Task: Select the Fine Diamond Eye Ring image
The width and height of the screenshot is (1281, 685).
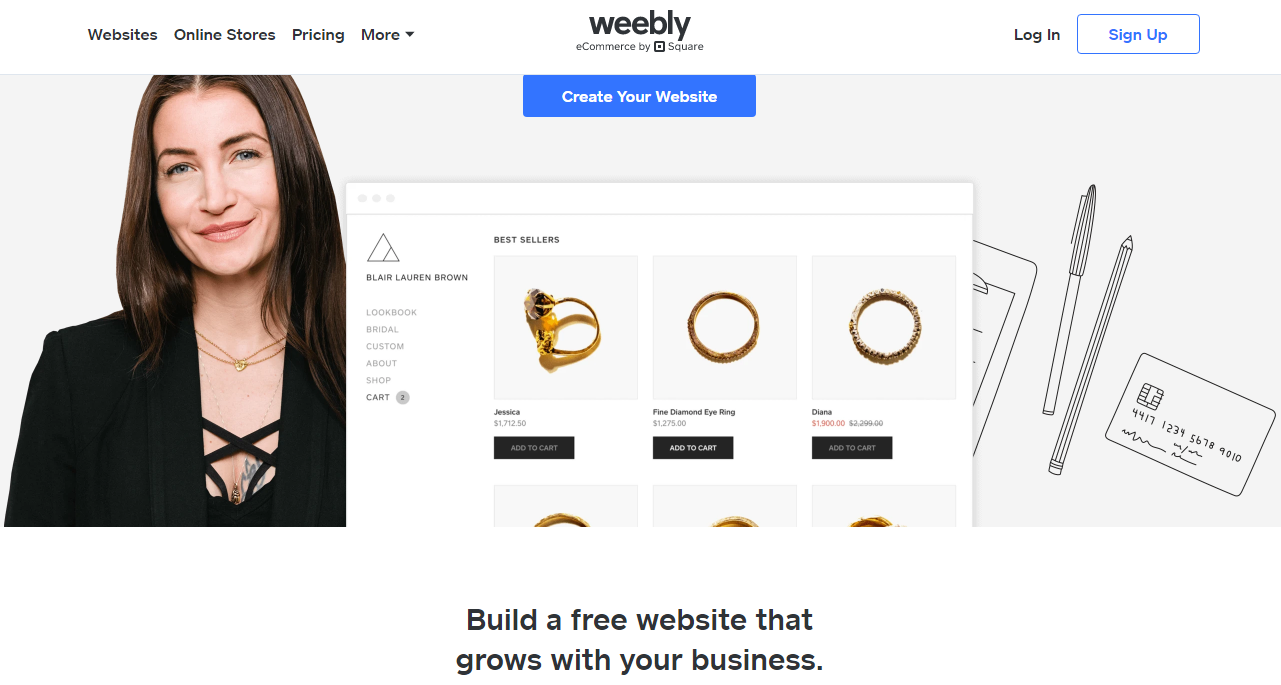Action: [x=725, y=328]
